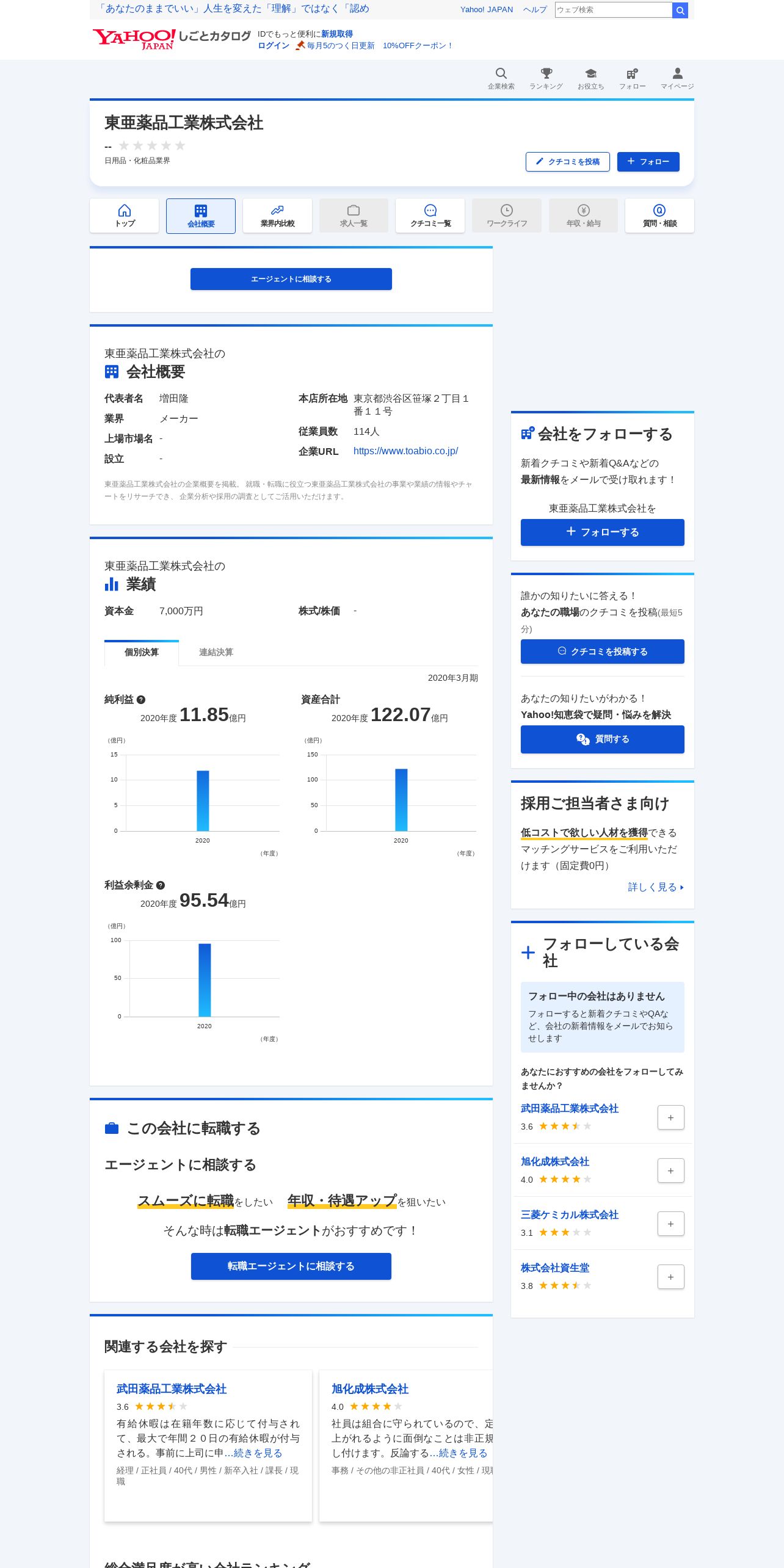The height and width of the screenshot is (1568, 784).
Task: Open the マイページ person icon
Action: (677, 78)
